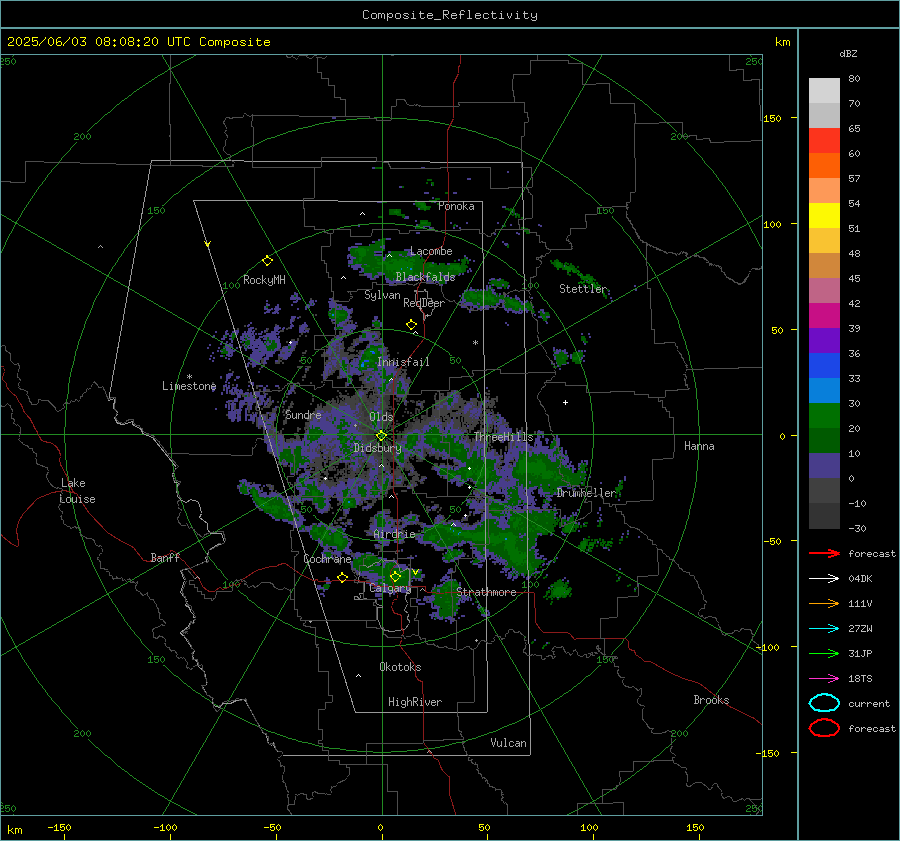Viewport: 900px width, 841px height.
Task: Click the cyan 'current' ellipse legend icon
Action: (x=824, y=703)
